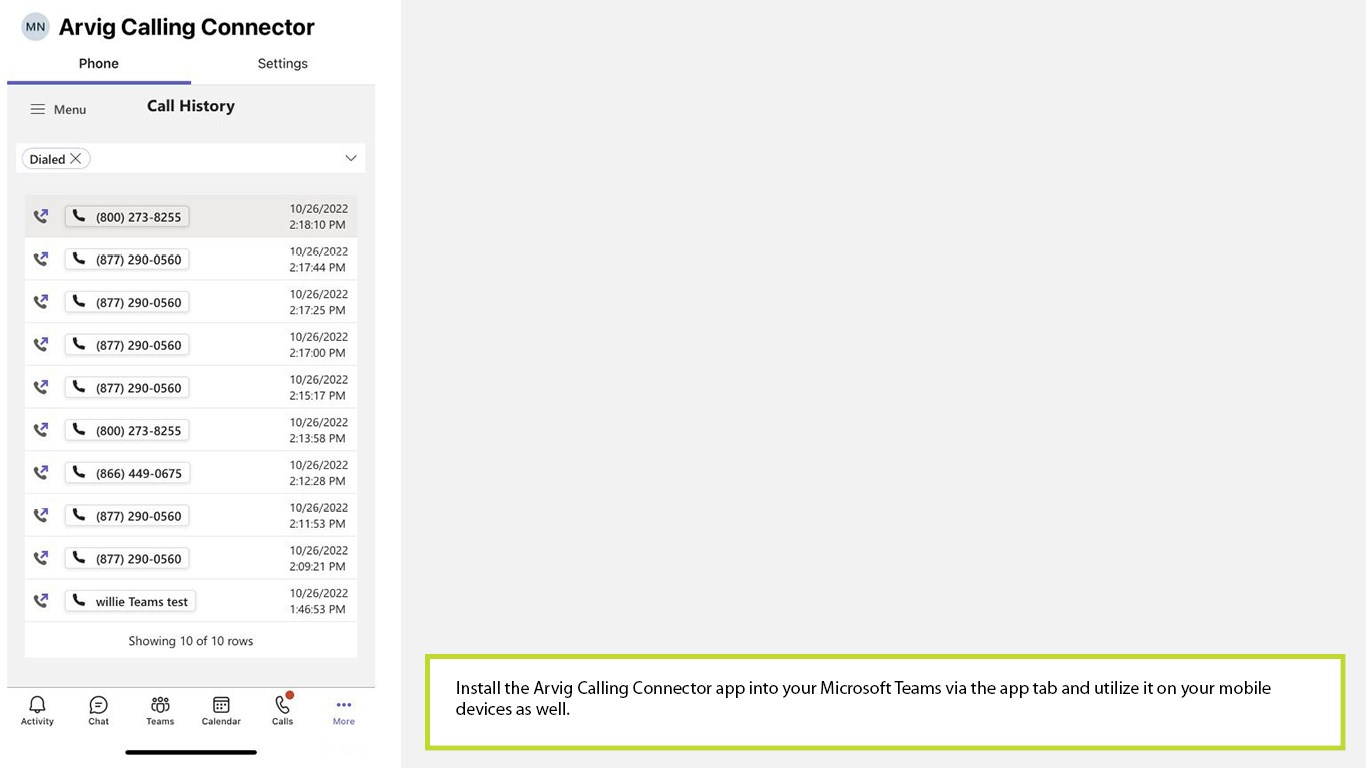Call (800) 273-8255 from 2:13:58 PM
Screen dimensions: 1366x768
pyautogui.click(x=127, y=430)
